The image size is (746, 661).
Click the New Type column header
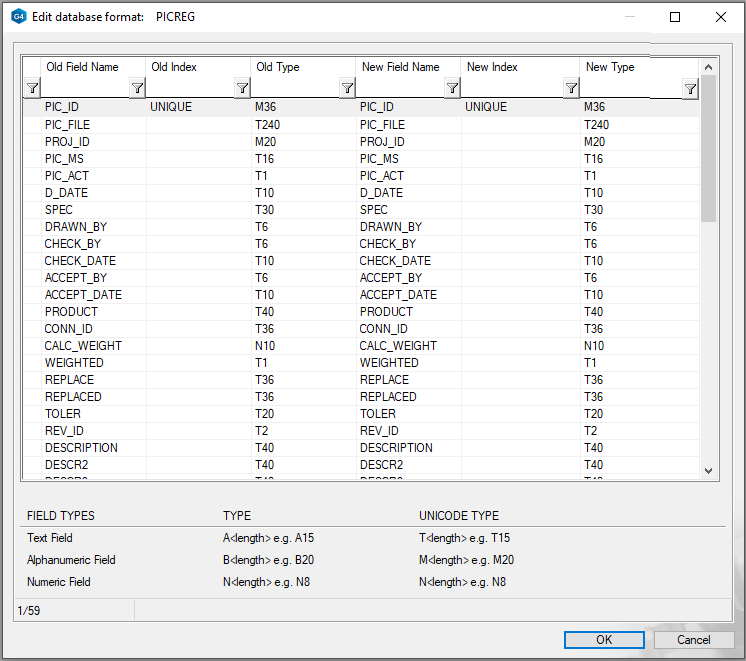(x=610, y=67)
